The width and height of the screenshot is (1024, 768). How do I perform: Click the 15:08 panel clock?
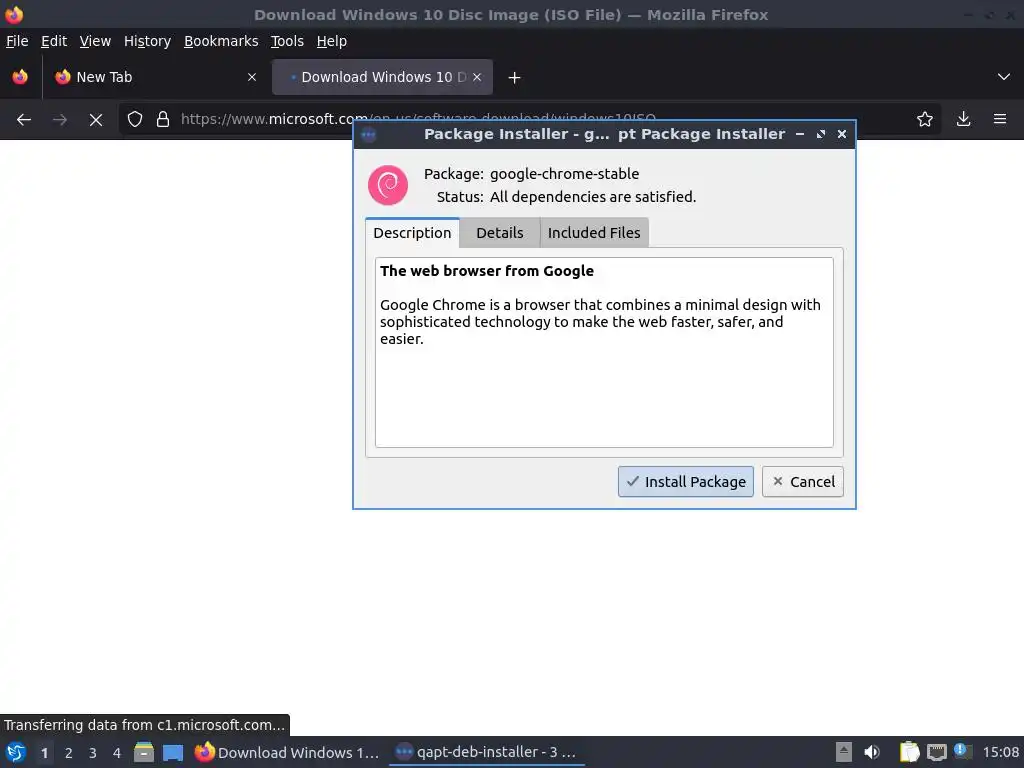pyautogui.click(x=1000, y=752)
